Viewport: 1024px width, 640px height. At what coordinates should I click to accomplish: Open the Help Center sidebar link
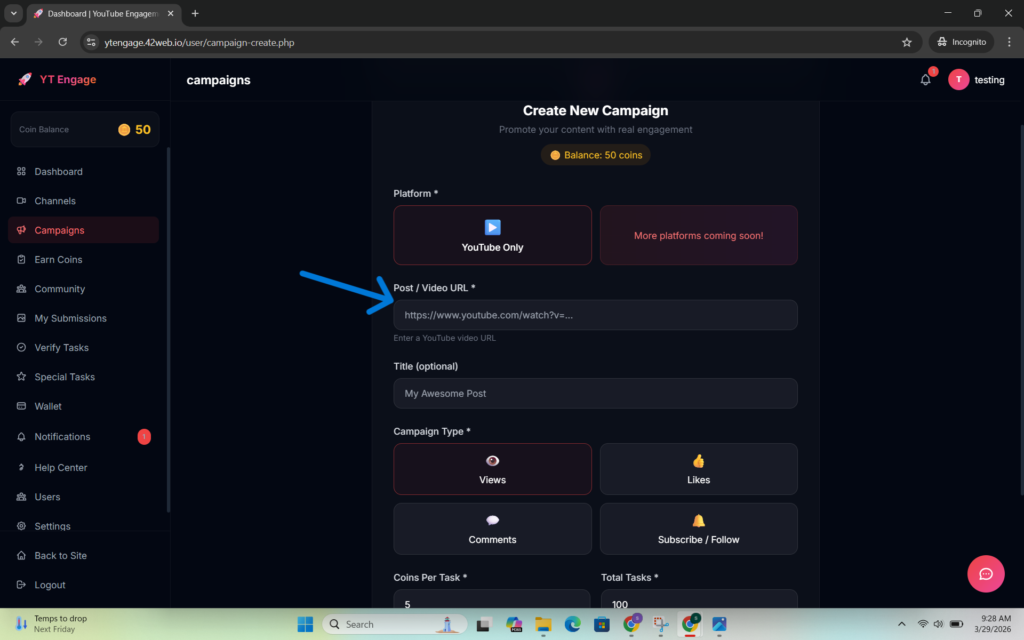tap(60, 467)
